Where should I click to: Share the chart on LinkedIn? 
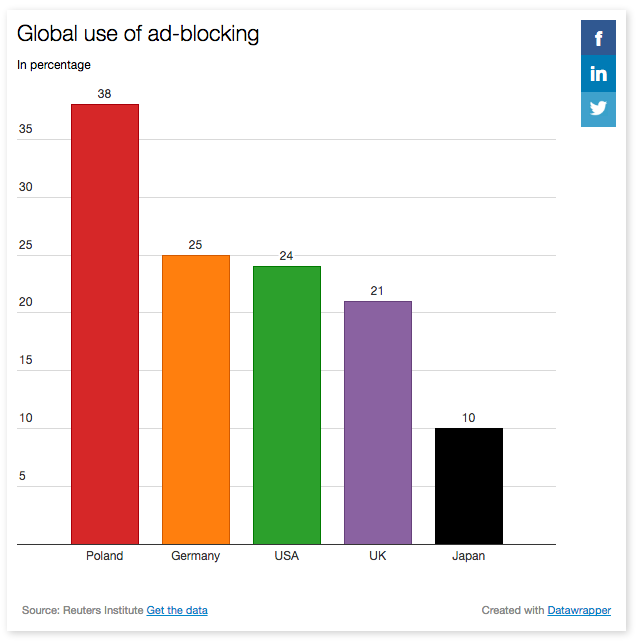coord(598,74)
